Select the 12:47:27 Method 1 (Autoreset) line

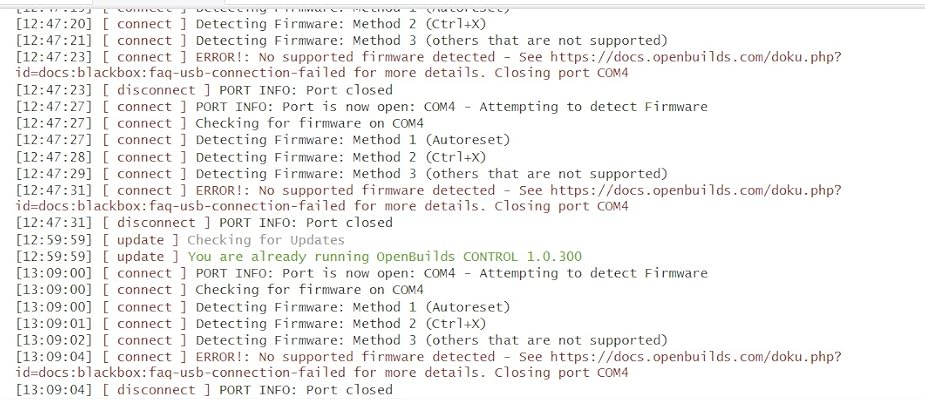[352, 140]
